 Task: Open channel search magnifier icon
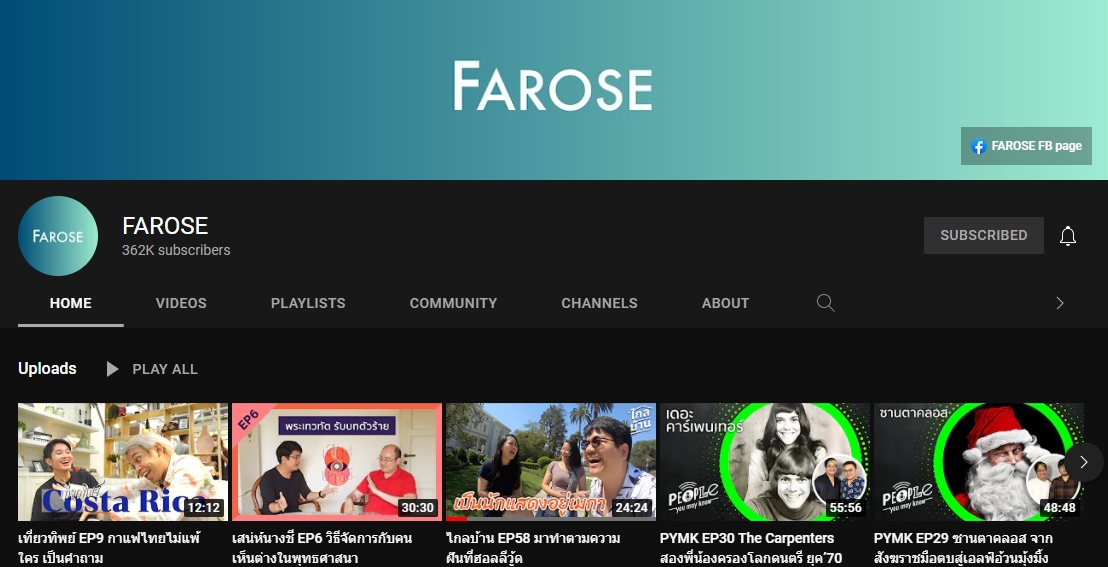point(825,303)
